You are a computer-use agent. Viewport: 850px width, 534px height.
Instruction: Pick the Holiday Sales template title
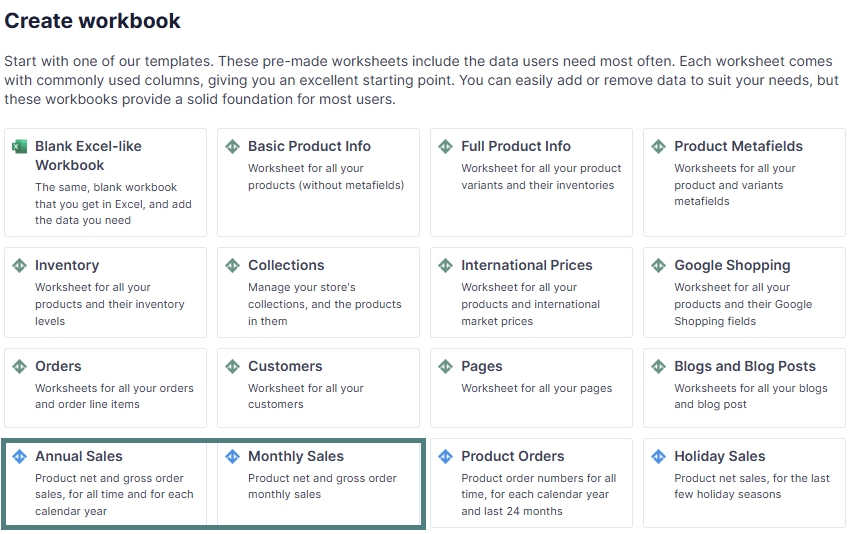pos(719,456)
